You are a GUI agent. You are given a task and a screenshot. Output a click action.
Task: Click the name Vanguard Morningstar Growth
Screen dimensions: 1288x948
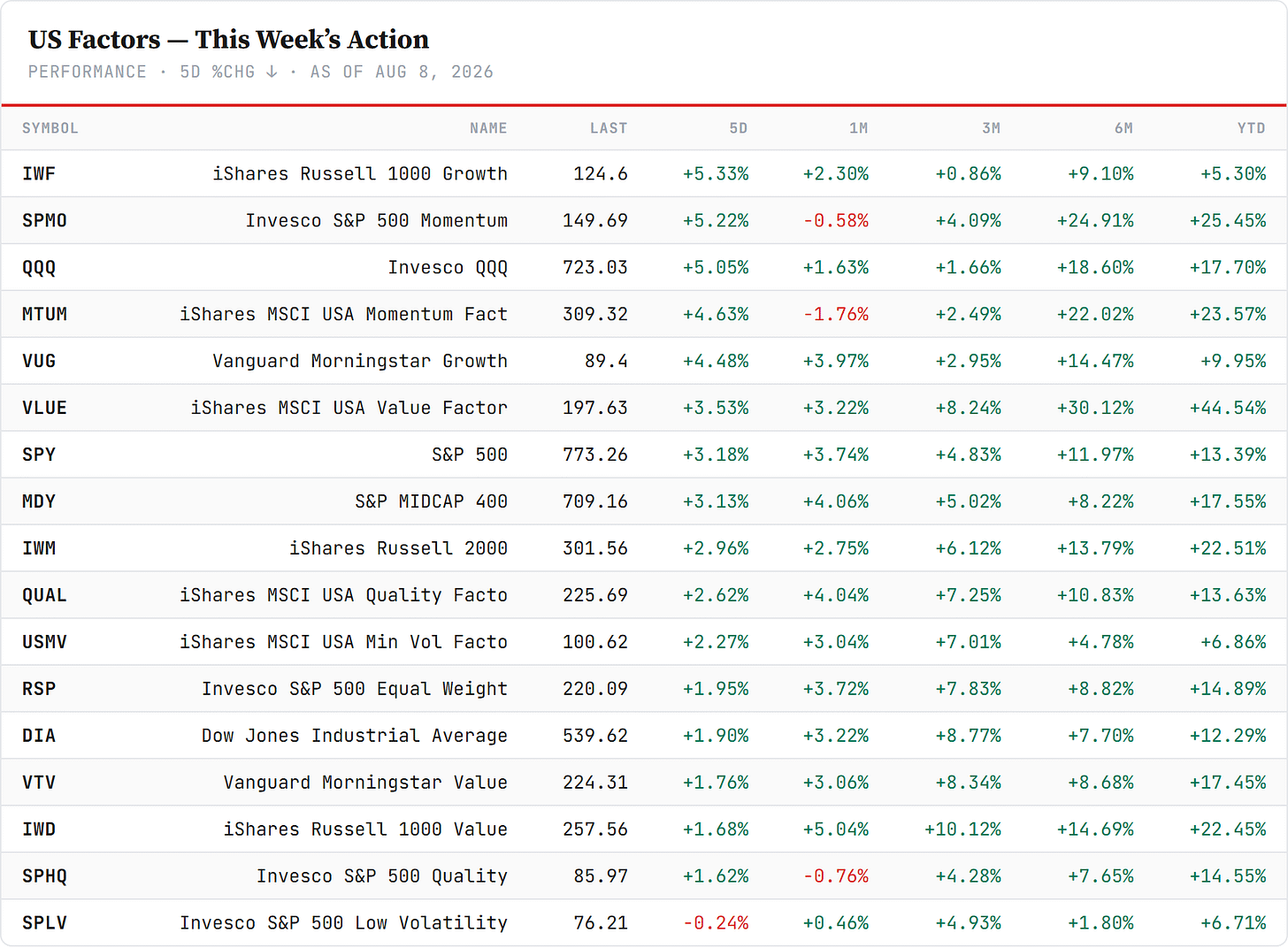[360, 361]
